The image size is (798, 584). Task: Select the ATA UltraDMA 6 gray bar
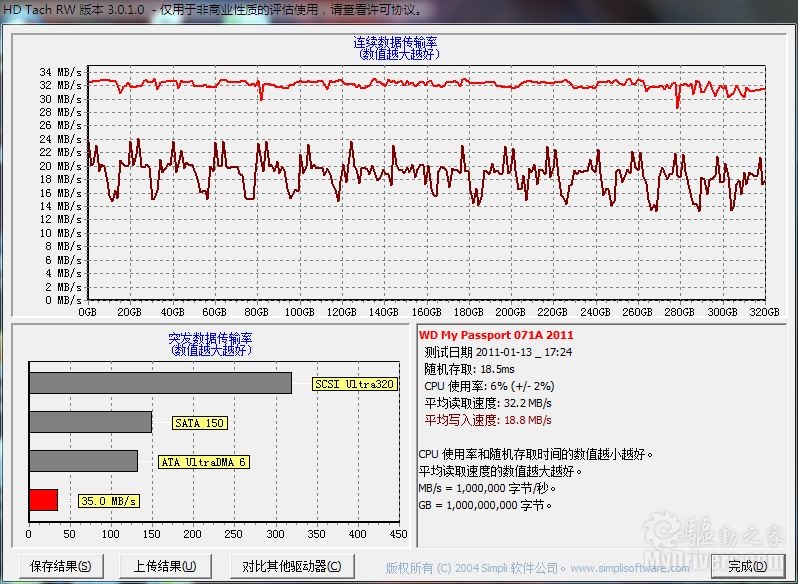tap(83, 461)
